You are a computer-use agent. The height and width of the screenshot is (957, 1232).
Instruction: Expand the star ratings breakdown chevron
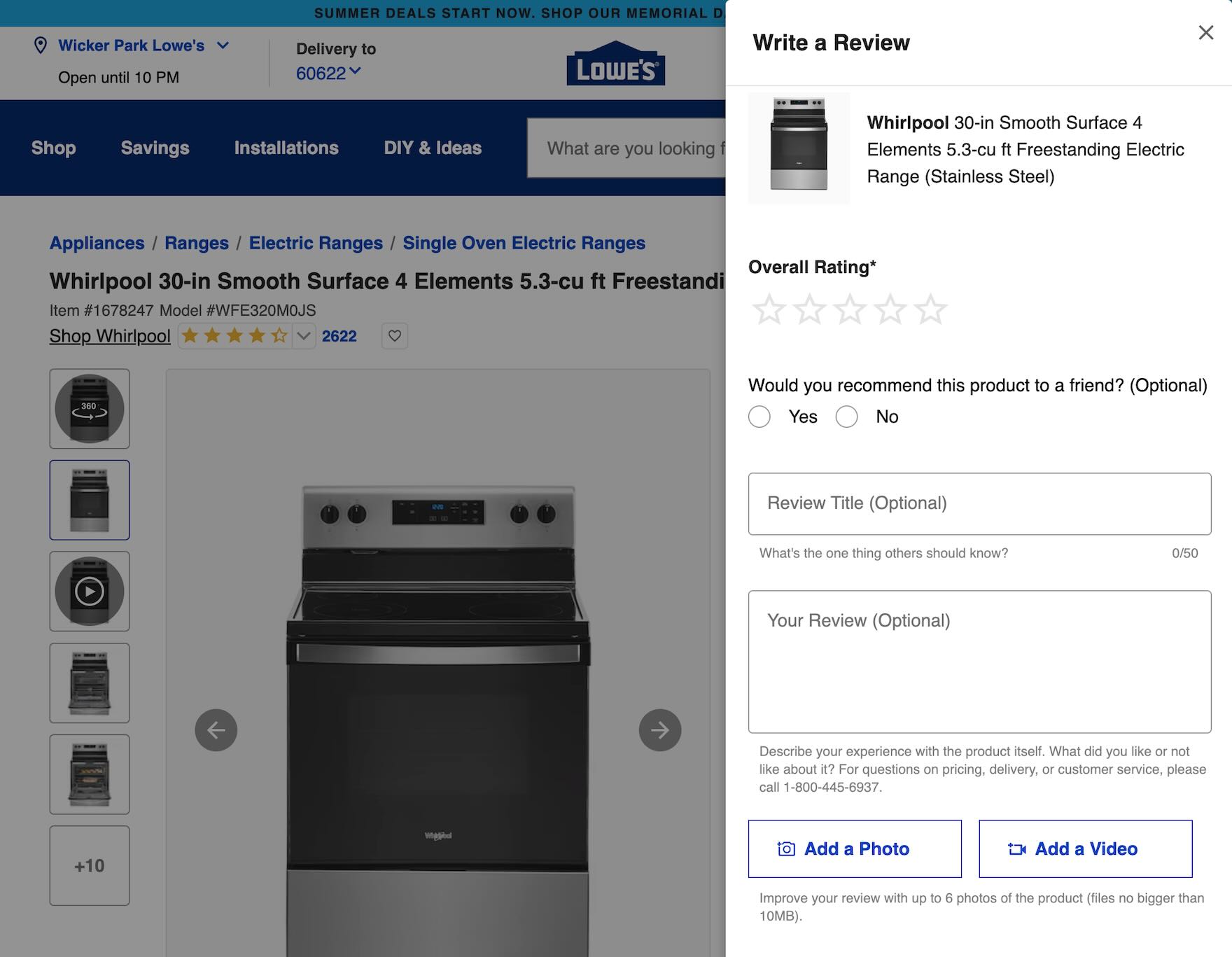(x=303, y=336)
